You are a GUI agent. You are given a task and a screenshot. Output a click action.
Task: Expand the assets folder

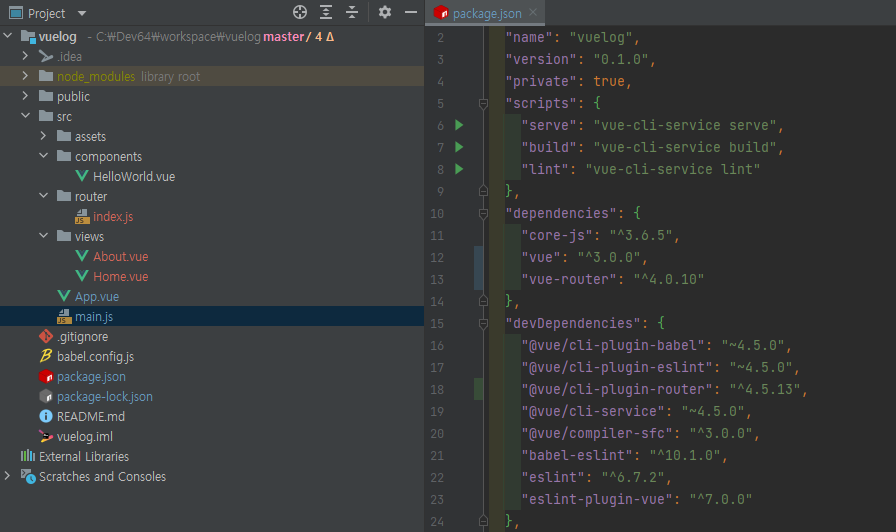click(x=43, y=136)
